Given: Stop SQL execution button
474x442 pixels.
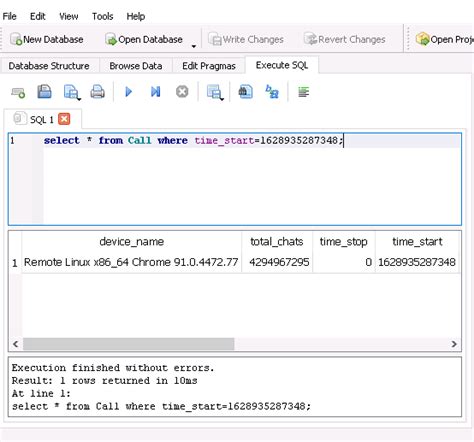Looking at the screenshot, I should [182, 92].
